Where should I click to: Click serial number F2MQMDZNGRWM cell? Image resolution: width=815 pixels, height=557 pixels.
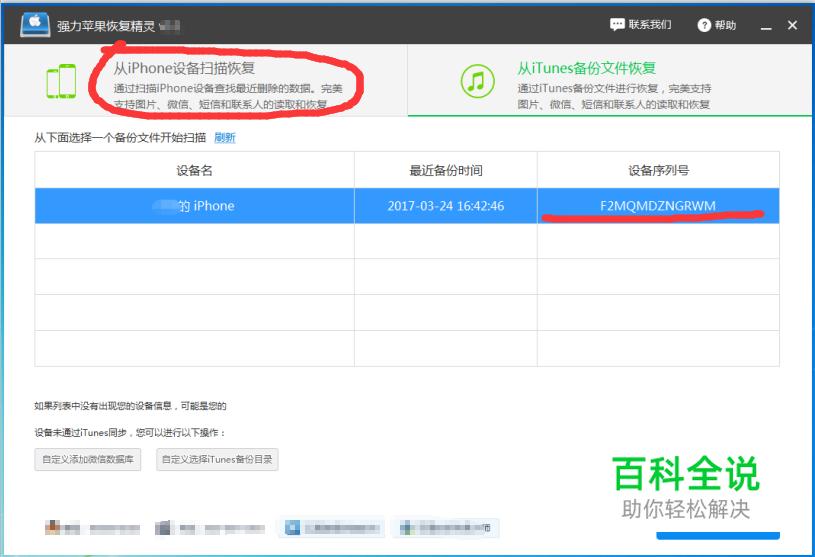[x=659, y=206]
